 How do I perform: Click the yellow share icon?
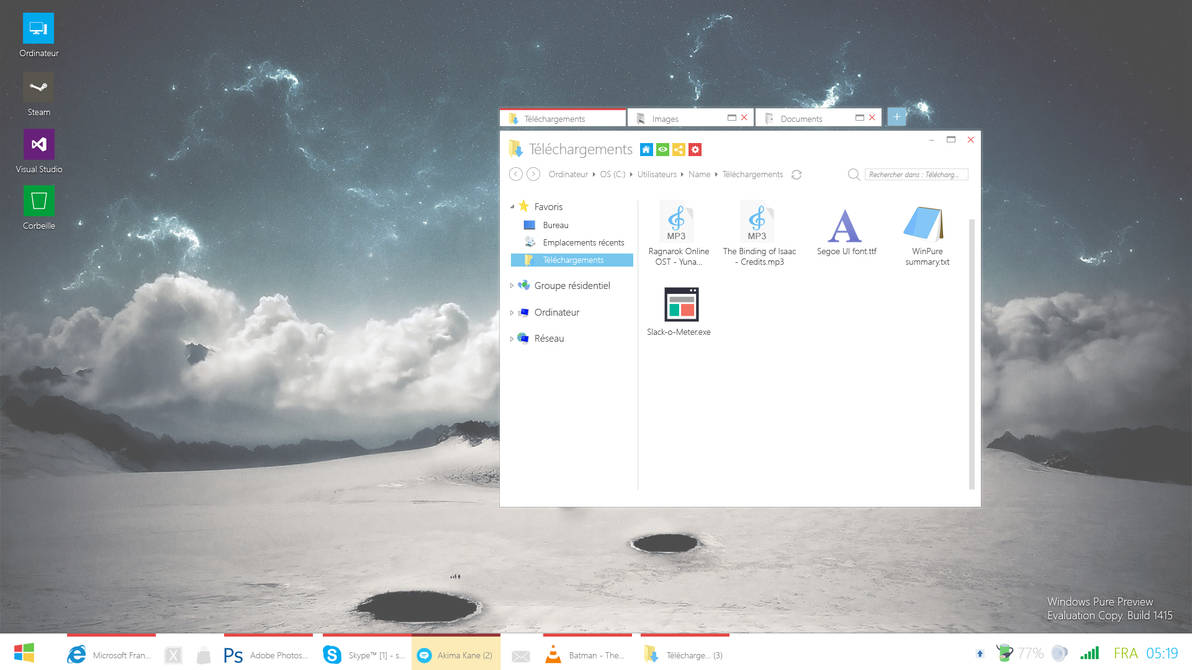pyautogui.click(x=678, y=150)
